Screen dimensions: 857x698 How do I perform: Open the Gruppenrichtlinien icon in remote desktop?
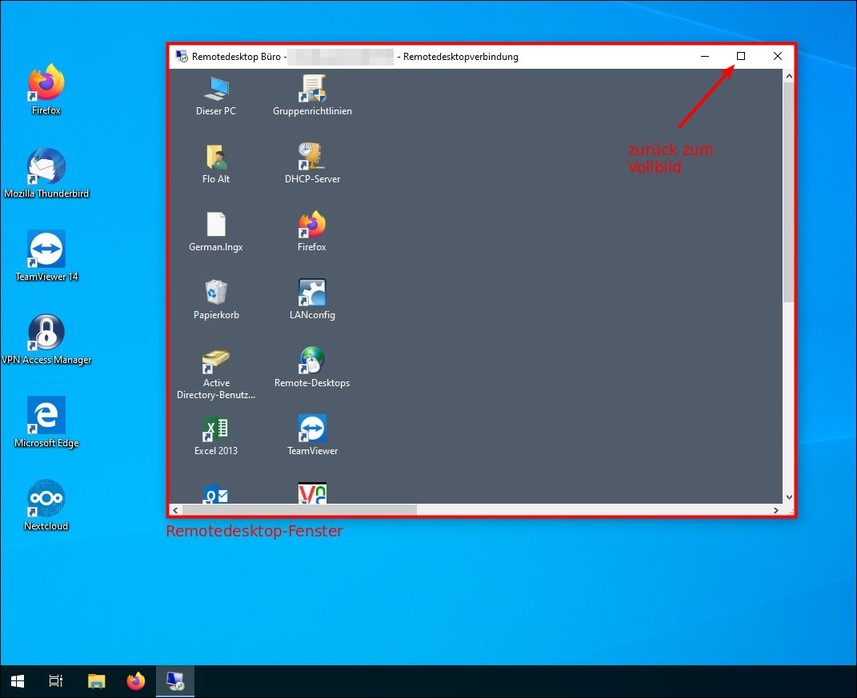click(x=312, y=90)
